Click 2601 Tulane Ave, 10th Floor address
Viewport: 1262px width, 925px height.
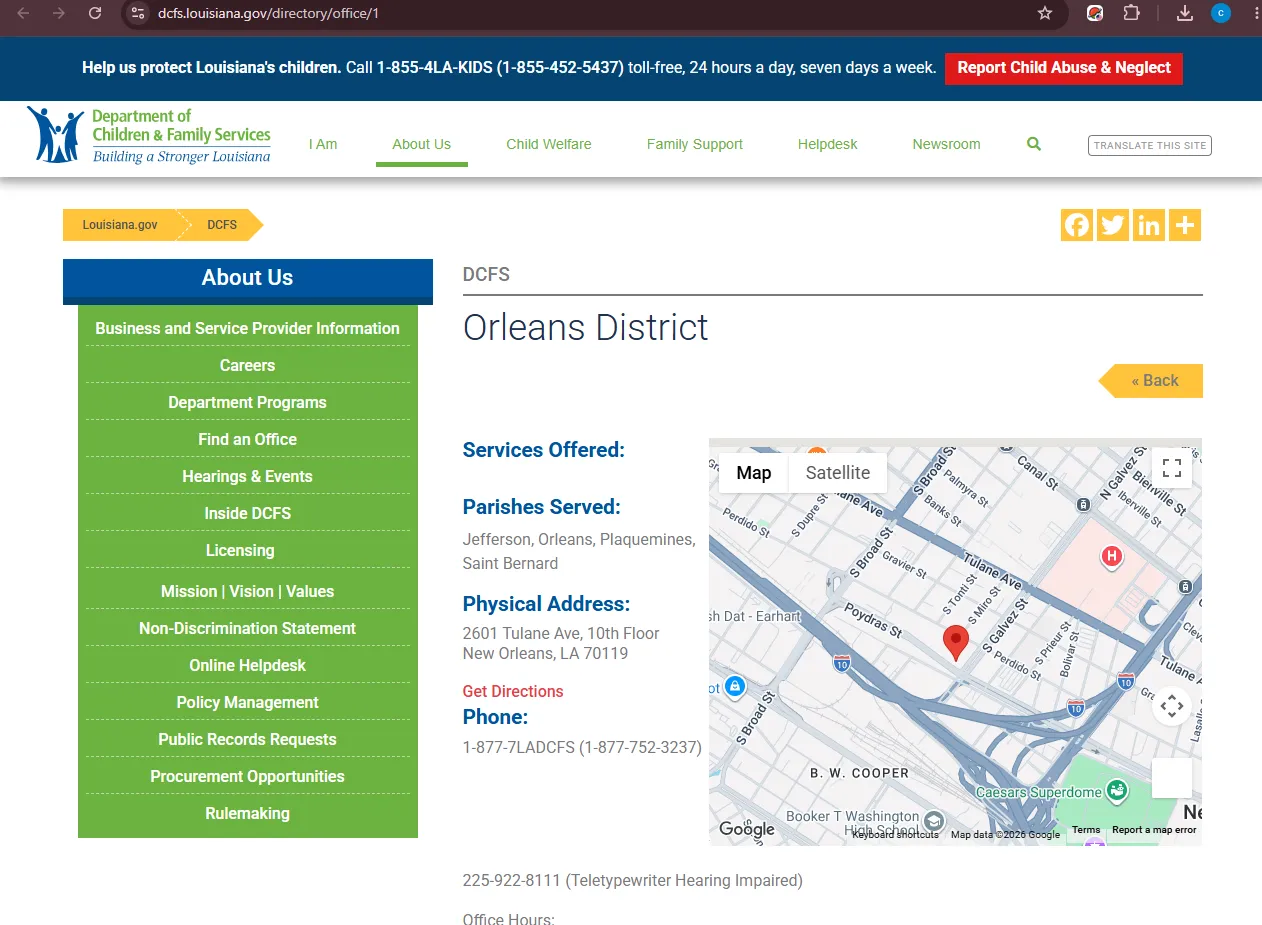pos(561,633)
